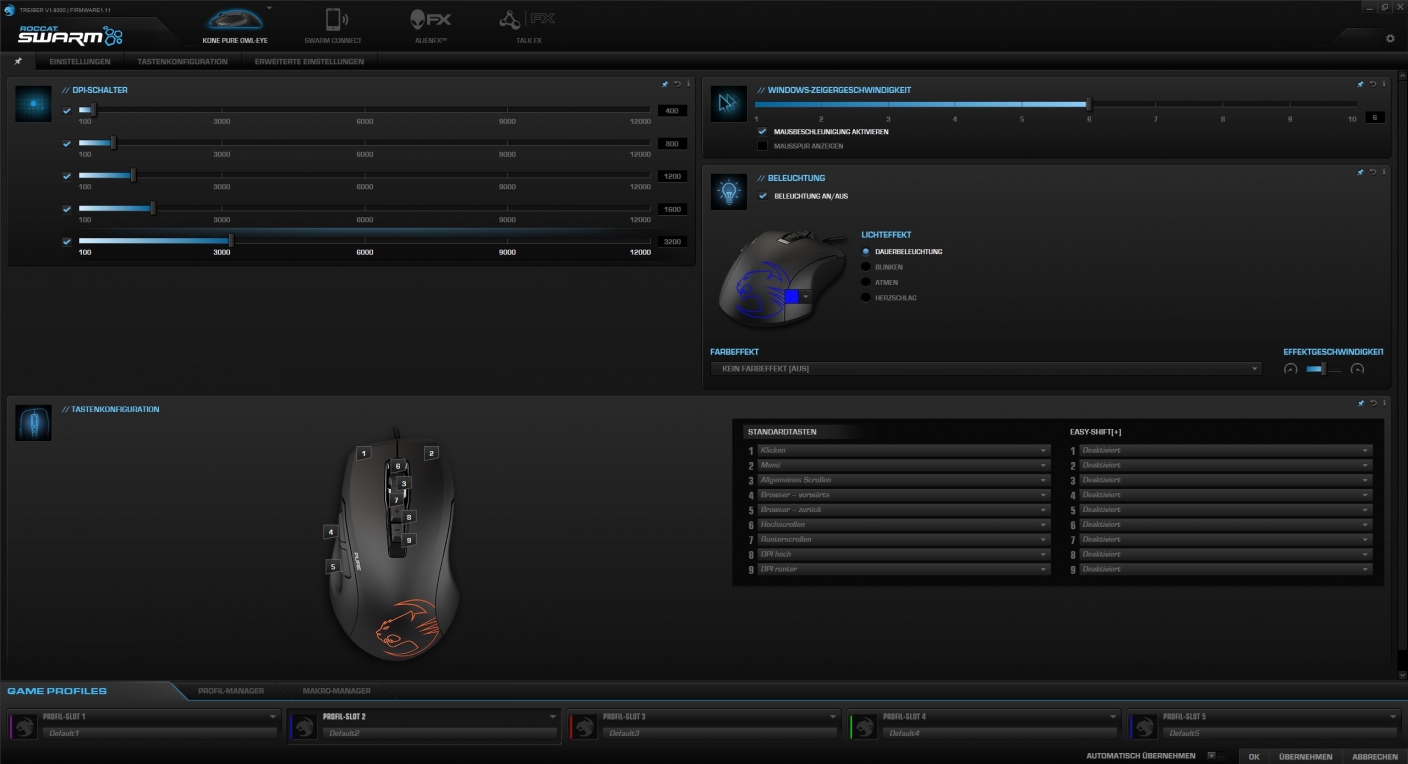This screenshot has height=764, width=1408.
Task: Increase effect speed with the plus icon
Action: (1357, 369)
